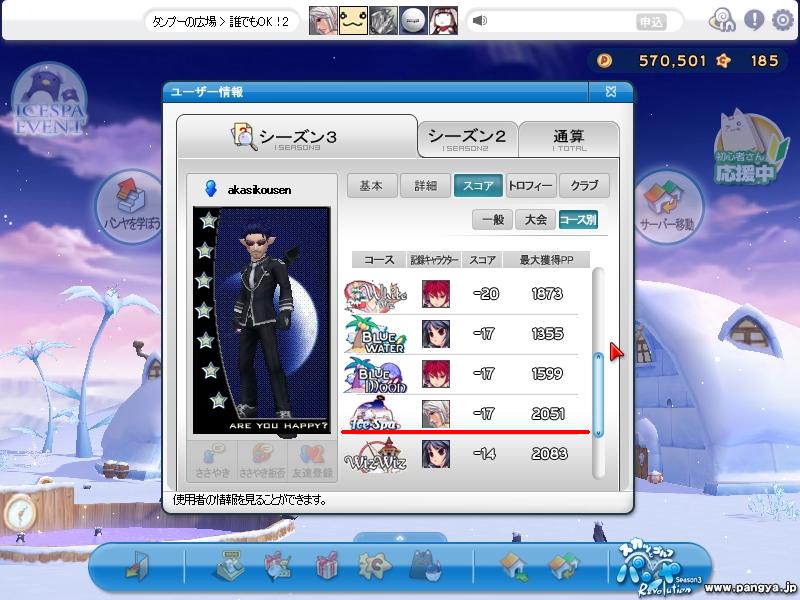Viewport: 800px width, 600px height.
Task: Click the akasikousen username label
Action: (x=259, y=190)
